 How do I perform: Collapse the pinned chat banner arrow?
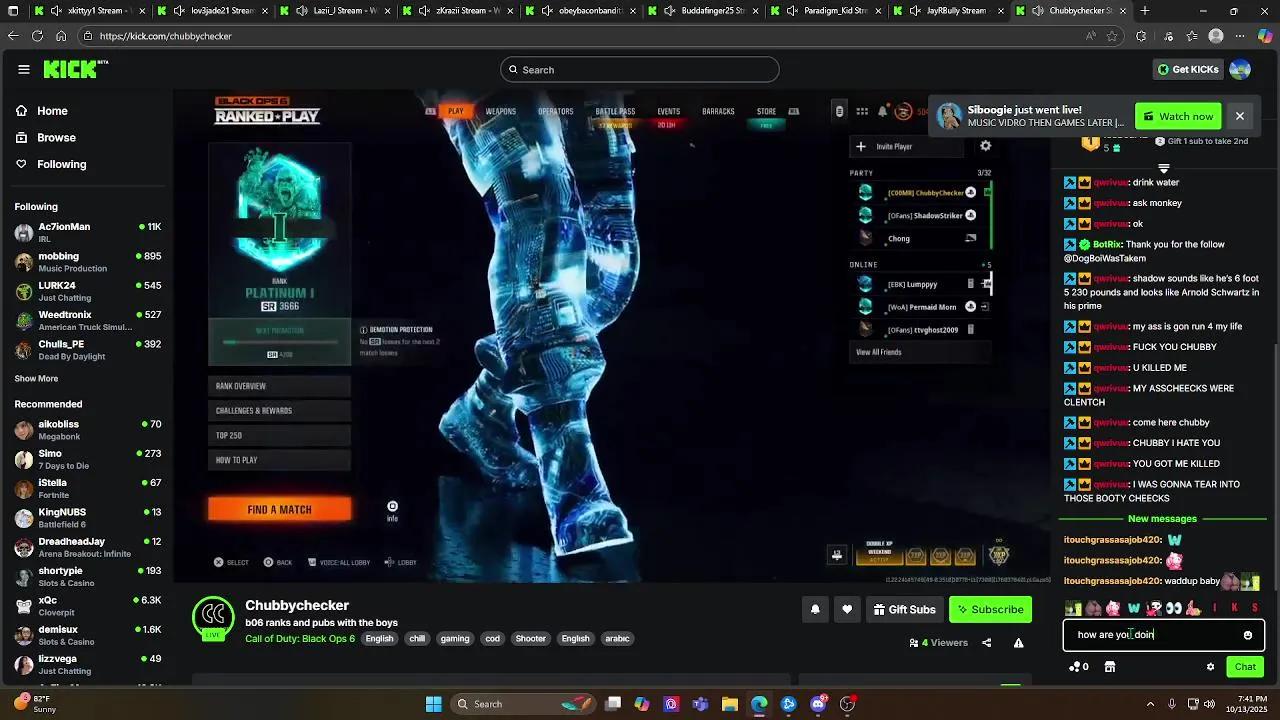pyautogui.click(x=1163, y=167)
